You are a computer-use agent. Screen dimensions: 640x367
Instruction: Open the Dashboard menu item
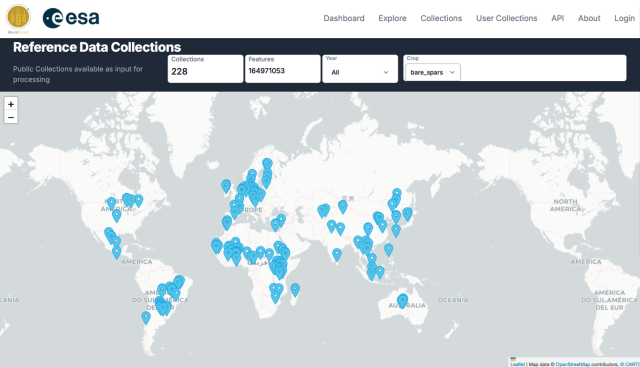click(344, 18)
